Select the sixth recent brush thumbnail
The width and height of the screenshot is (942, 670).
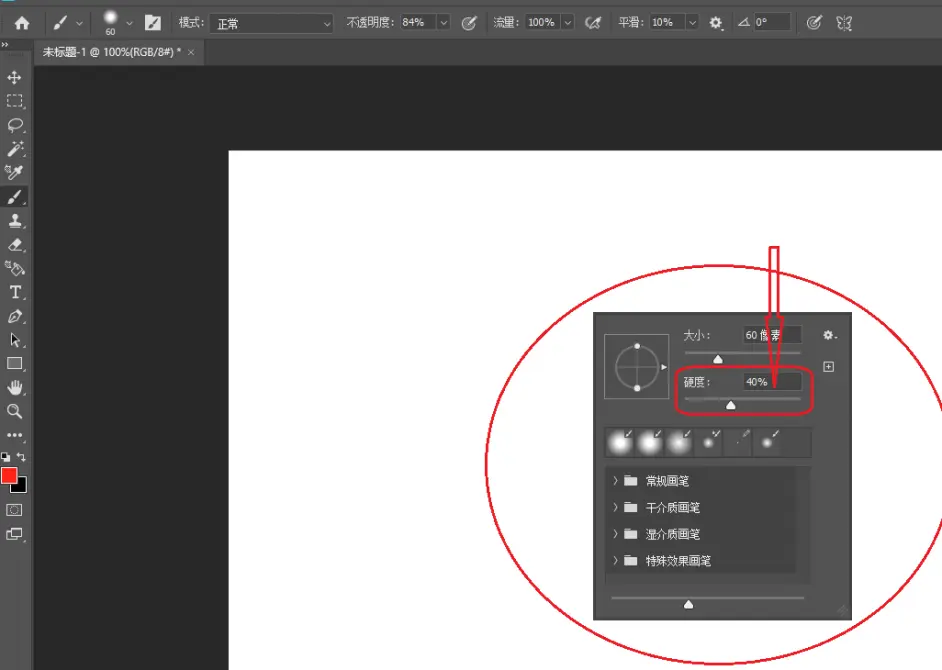[767, 442]
